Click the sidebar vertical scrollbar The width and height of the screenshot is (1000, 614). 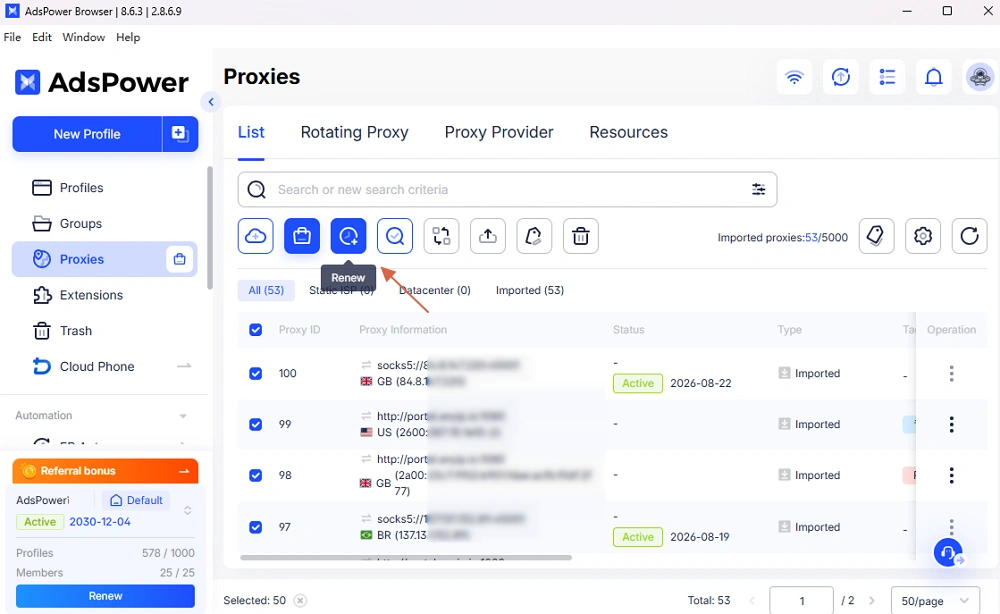coord(210,228)
